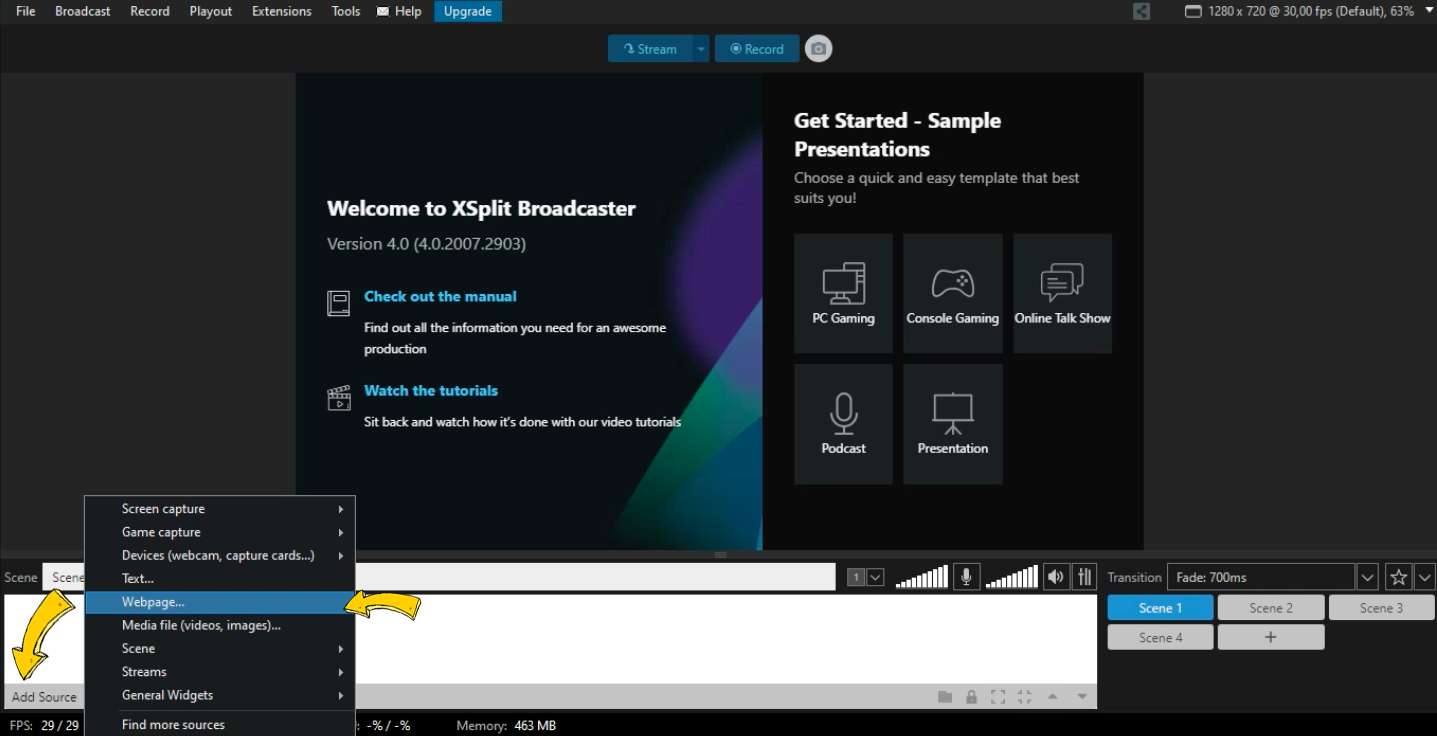Switch to Scene 4
The height and width of the screenshot is (736, 1437).
click(1160, 637)
